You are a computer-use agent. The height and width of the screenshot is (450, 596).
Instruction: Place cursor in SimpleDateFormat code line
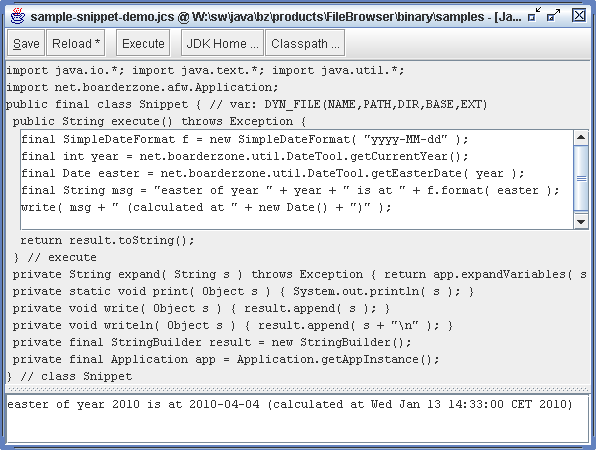(244, 139)
